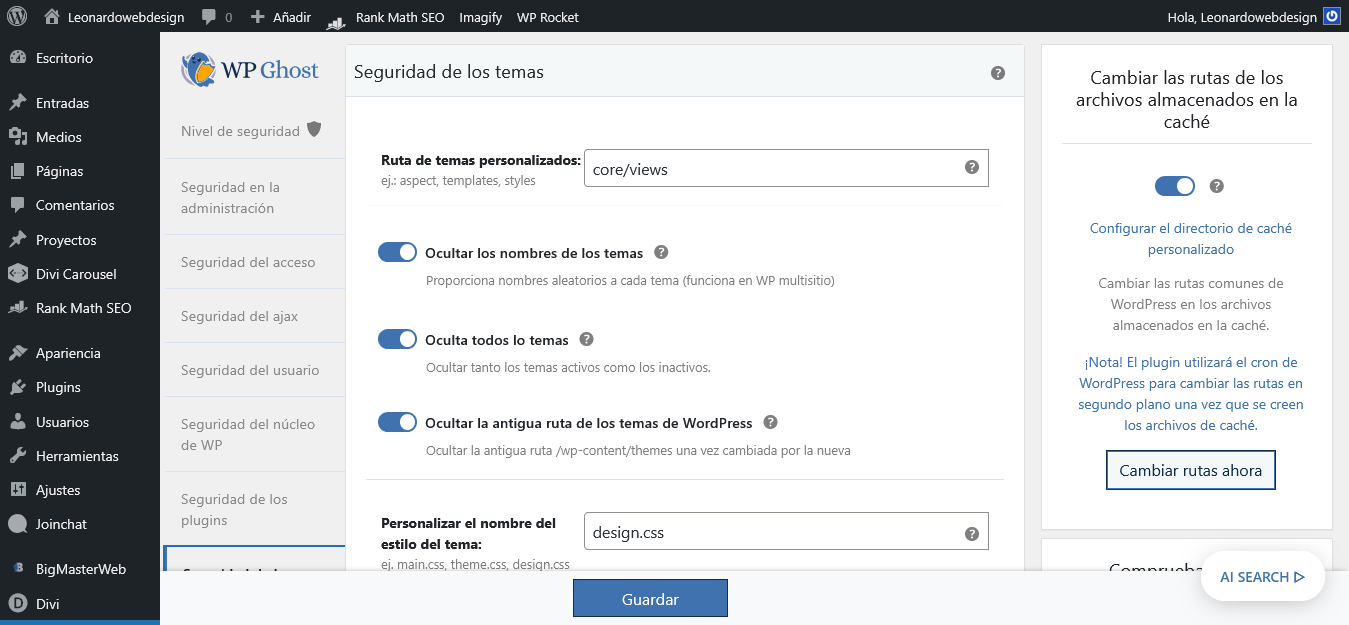The height and width of the screenshot is (625, 1349).
Task: Click the custom themes path input field
Action: [x=770, y=169]
